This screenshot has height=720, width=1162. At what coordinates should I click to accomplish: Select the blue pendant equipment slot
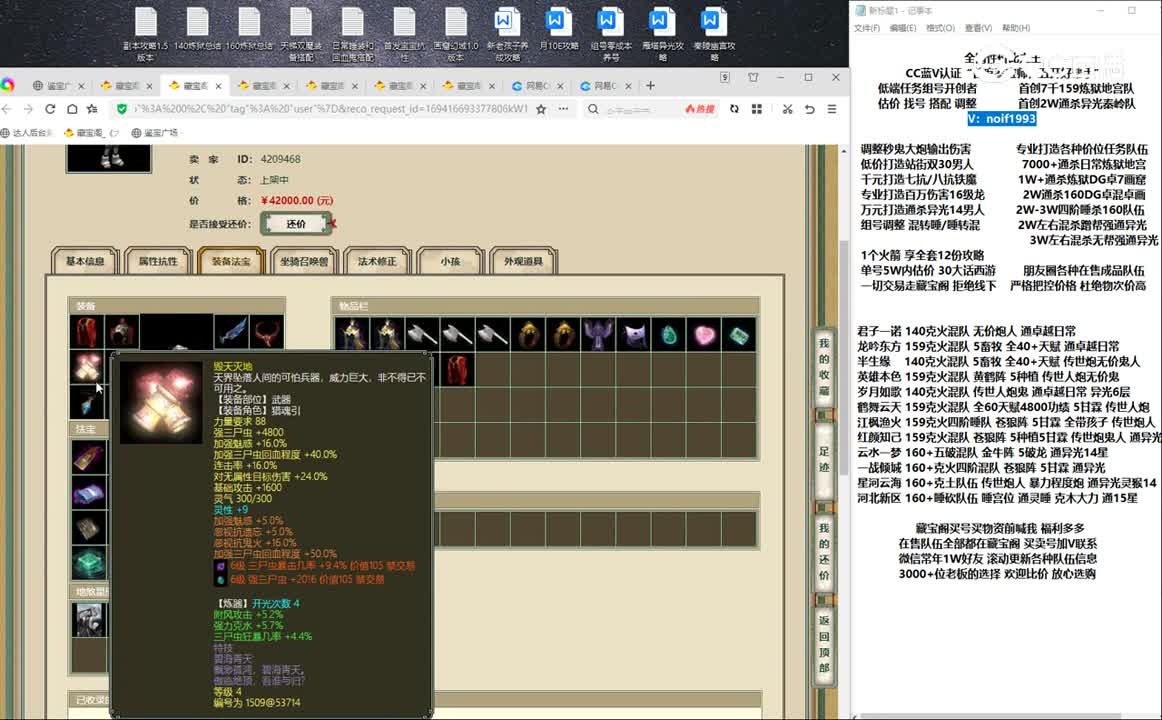point(87,403)
